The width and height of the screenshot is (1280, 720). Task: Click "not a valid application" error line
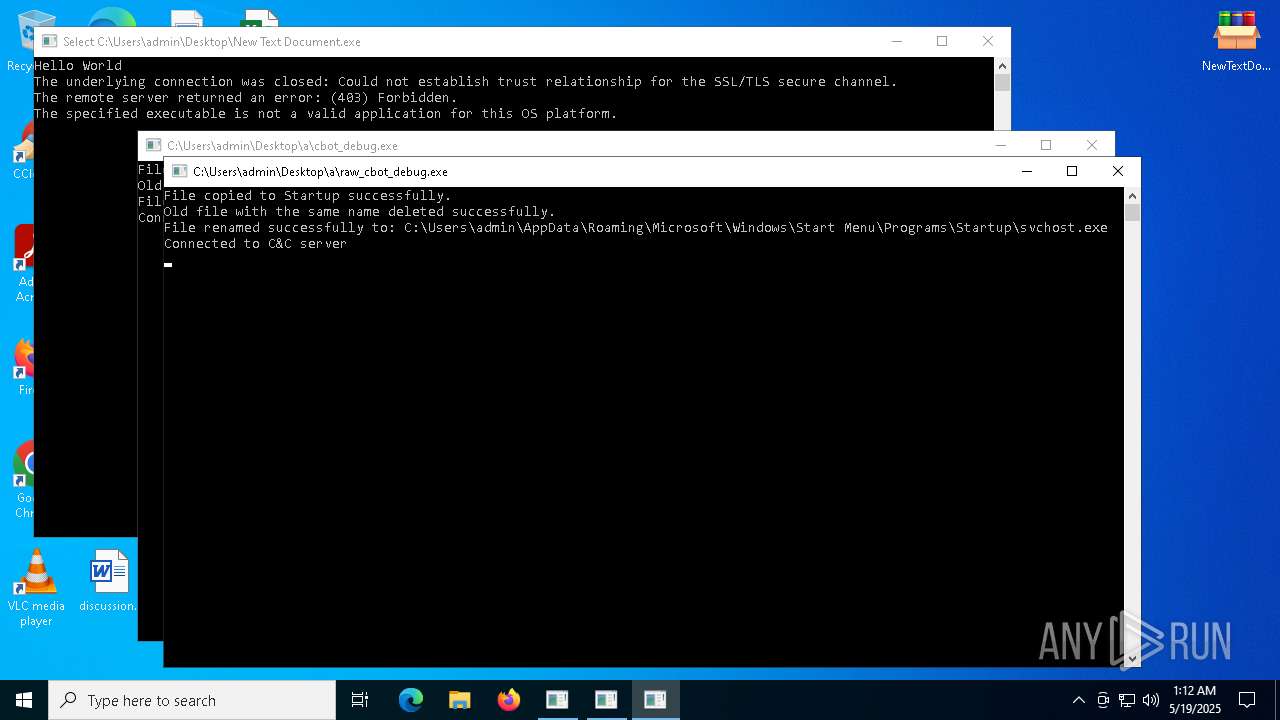tap(326, 113)
